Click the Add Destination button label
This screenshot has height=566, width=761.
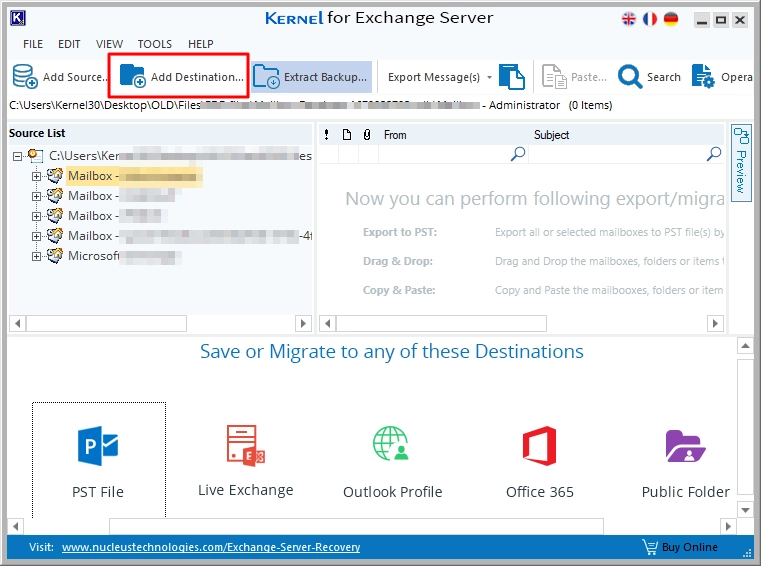click(x=197, y=77)
